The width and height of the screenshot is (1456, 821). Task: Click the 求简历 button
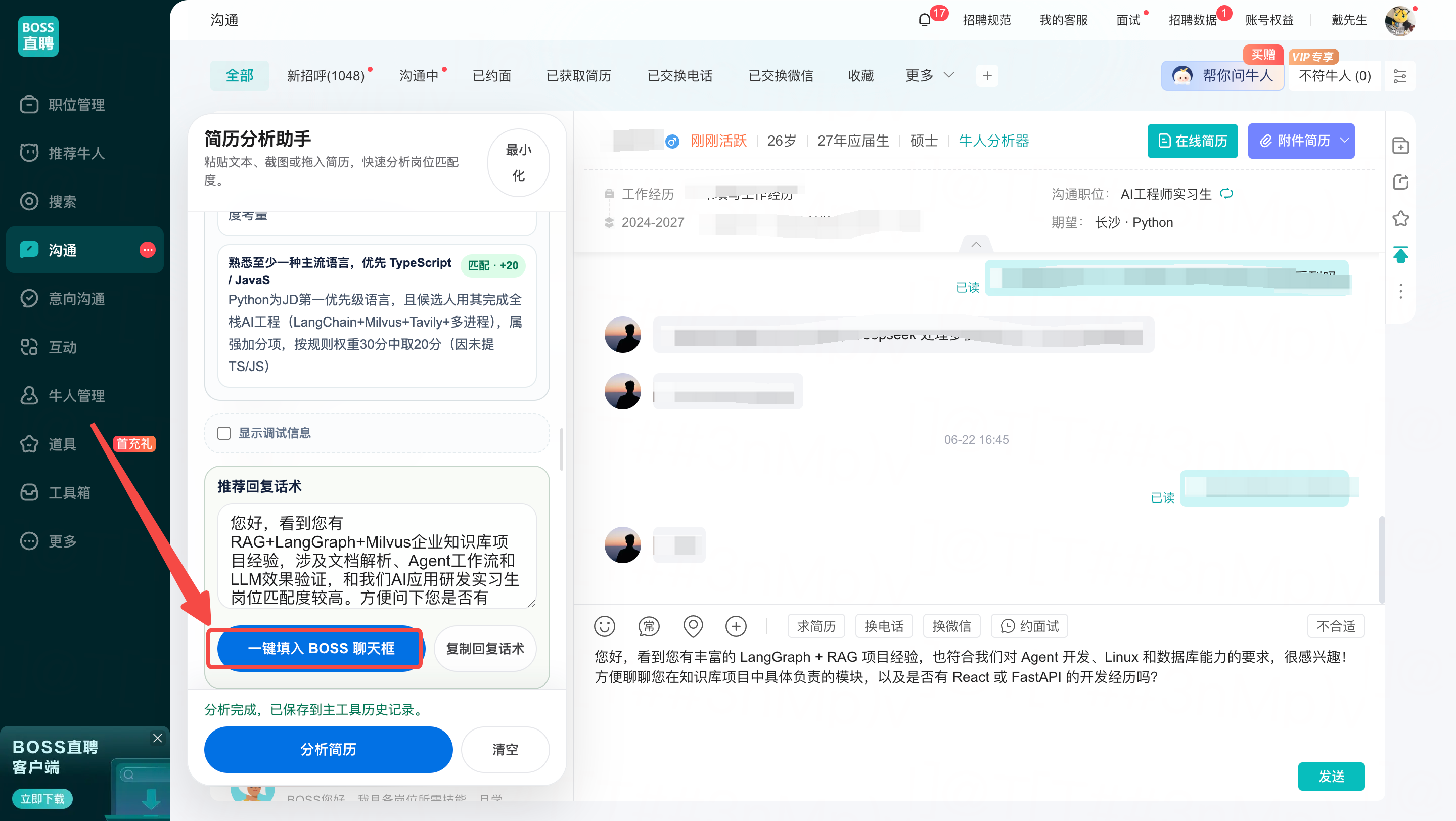815,626
